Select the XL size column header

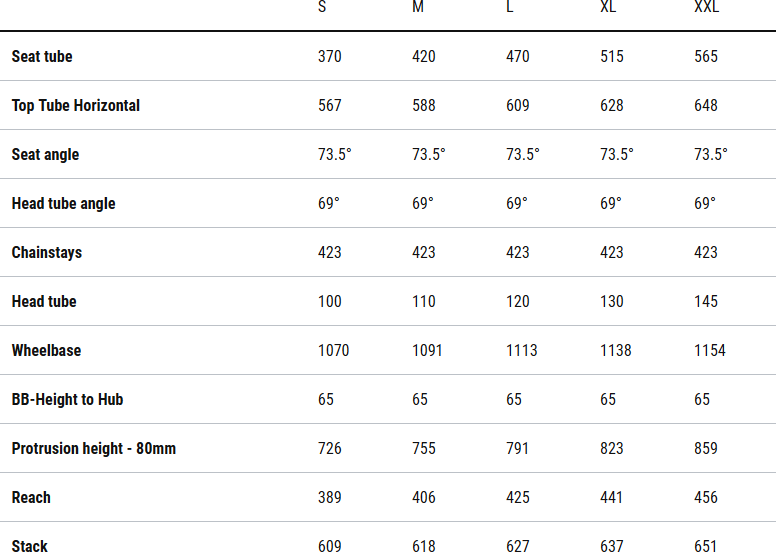[x=609, y=7]
